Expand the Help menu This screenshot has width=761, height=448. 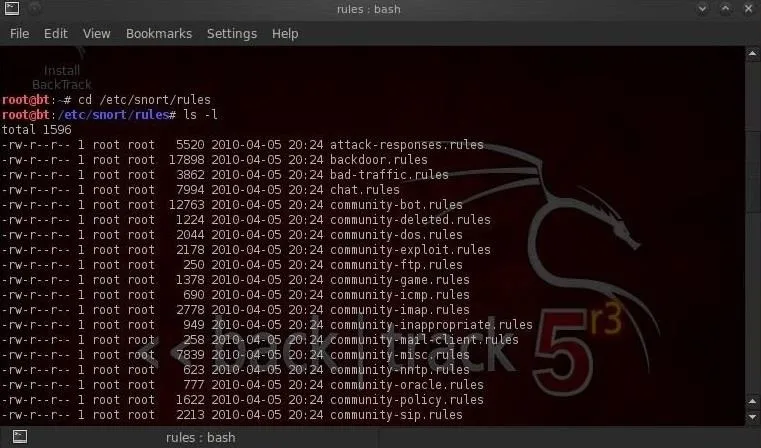click(285, 33)
